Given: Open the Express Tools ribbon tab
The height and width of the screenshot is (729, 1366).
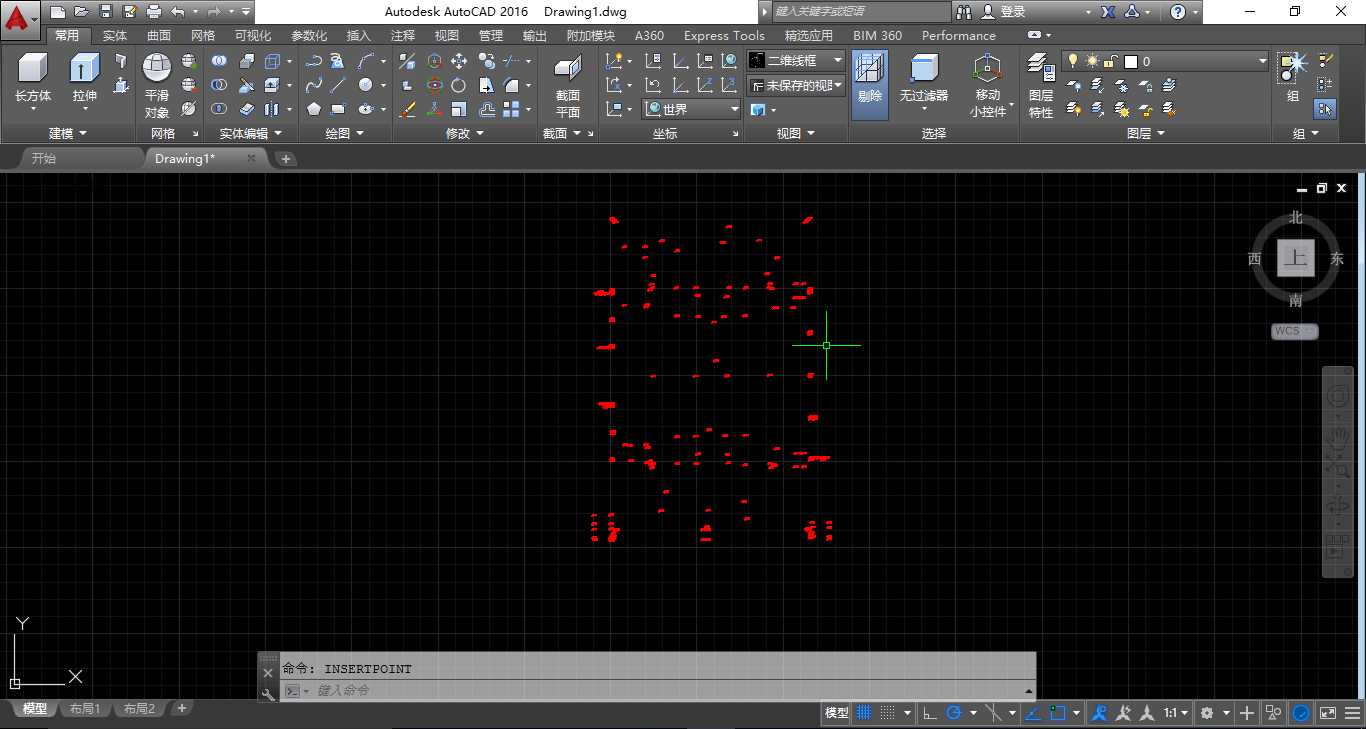Looking at the screenshot, I should pos(724,35).
